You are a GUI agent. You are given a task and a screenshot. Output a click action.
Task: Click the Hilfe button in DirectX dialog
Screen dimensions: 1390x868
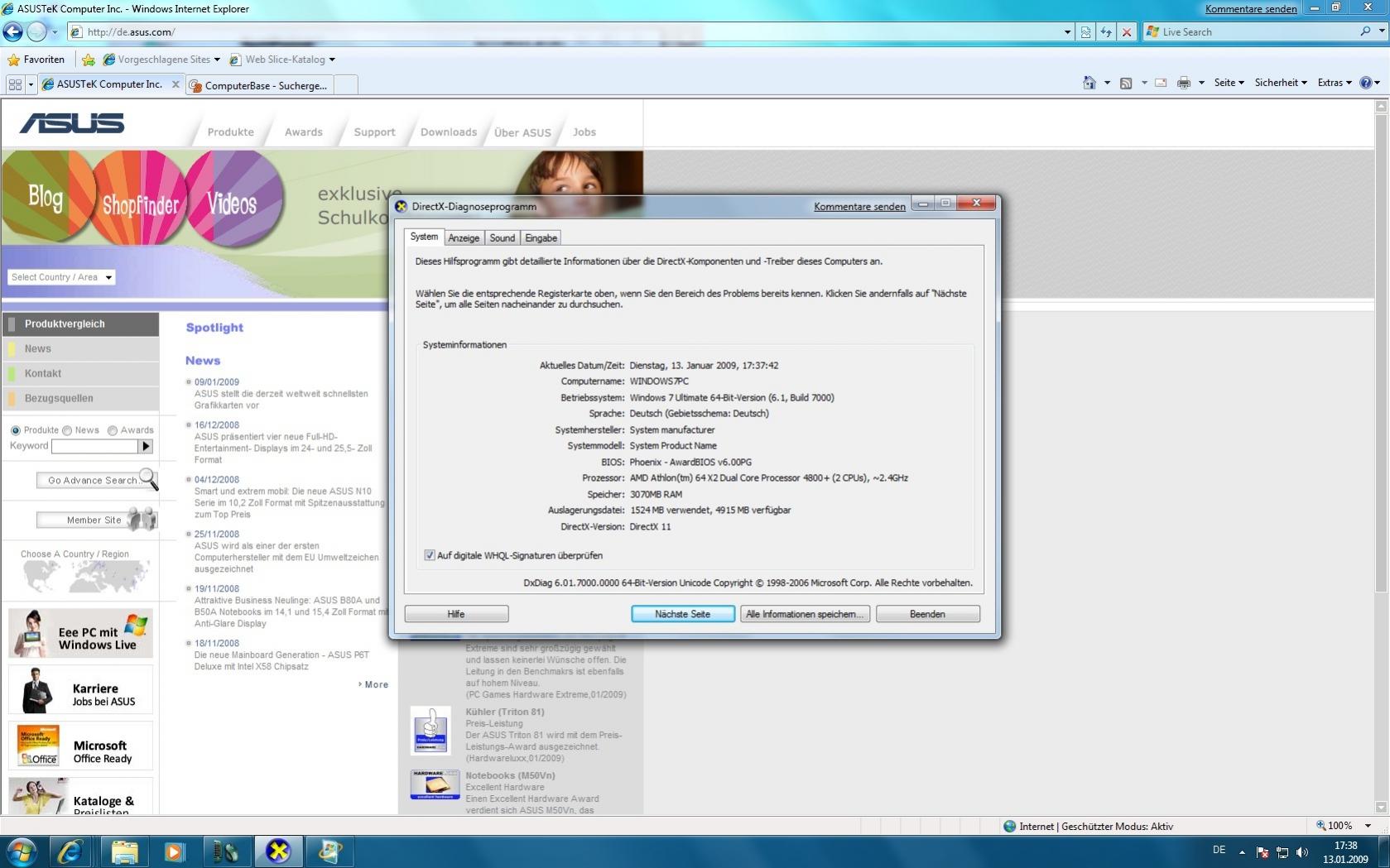tap(456, 614)
